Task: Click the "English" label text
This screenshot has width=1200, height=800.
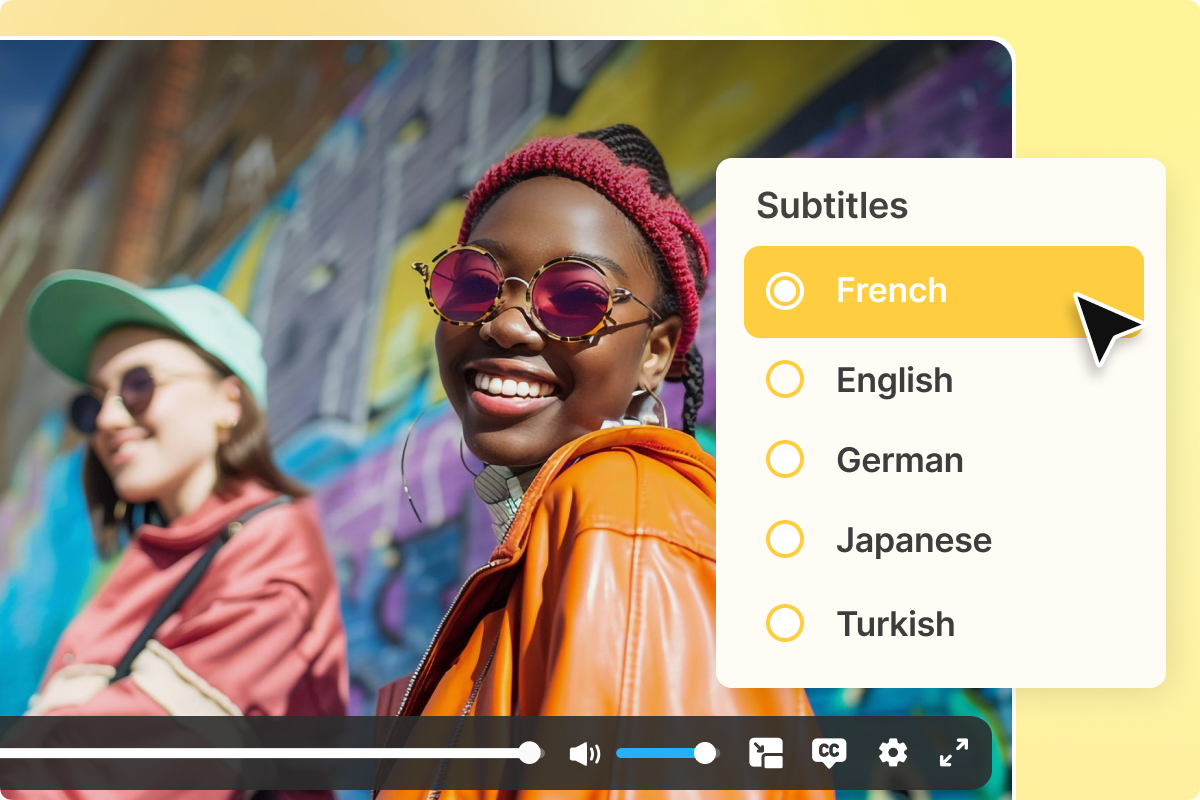Action: (x=895, y=380)
